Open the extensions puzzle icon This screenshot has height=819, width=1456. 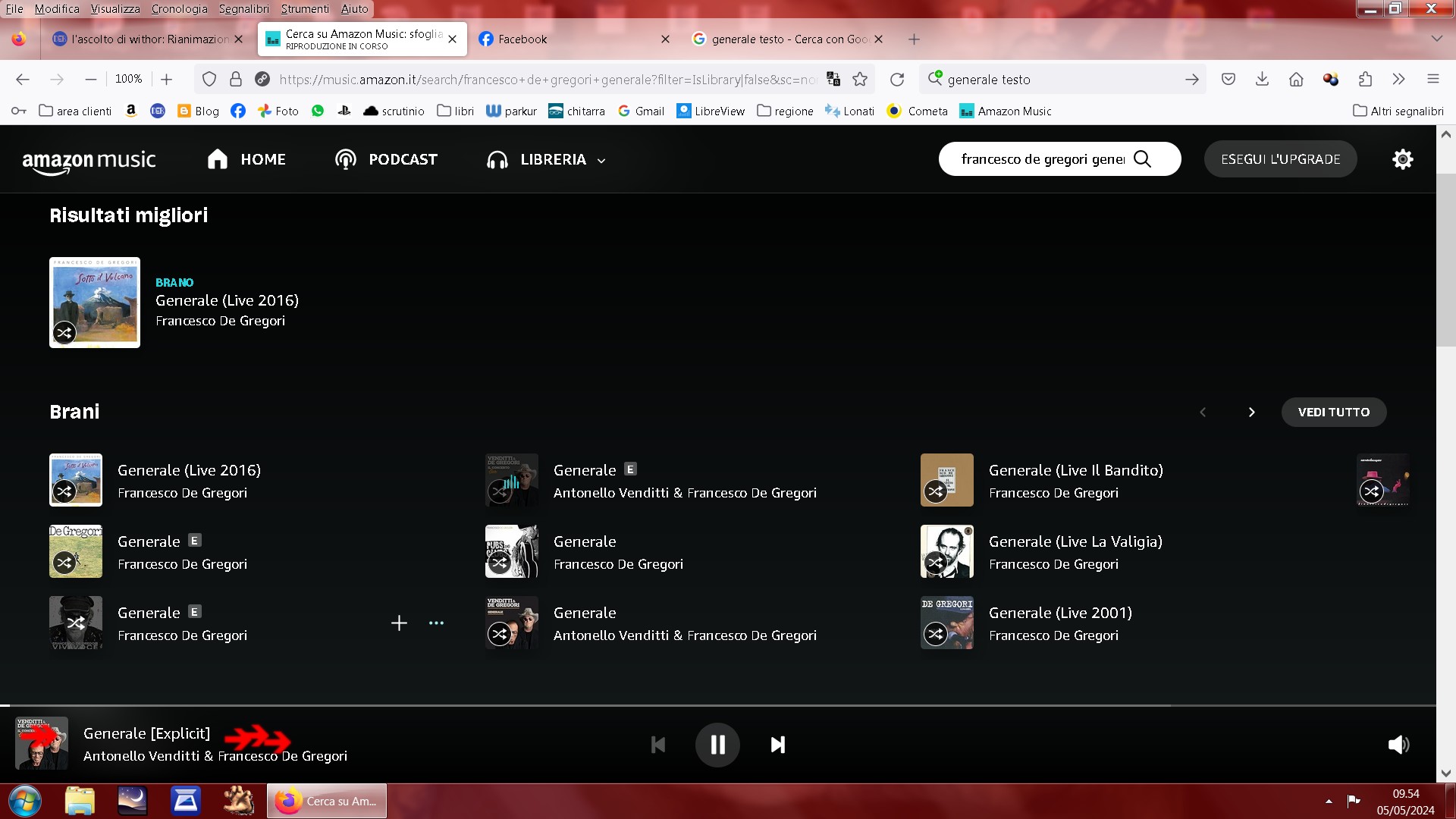tap(1365, 79)
